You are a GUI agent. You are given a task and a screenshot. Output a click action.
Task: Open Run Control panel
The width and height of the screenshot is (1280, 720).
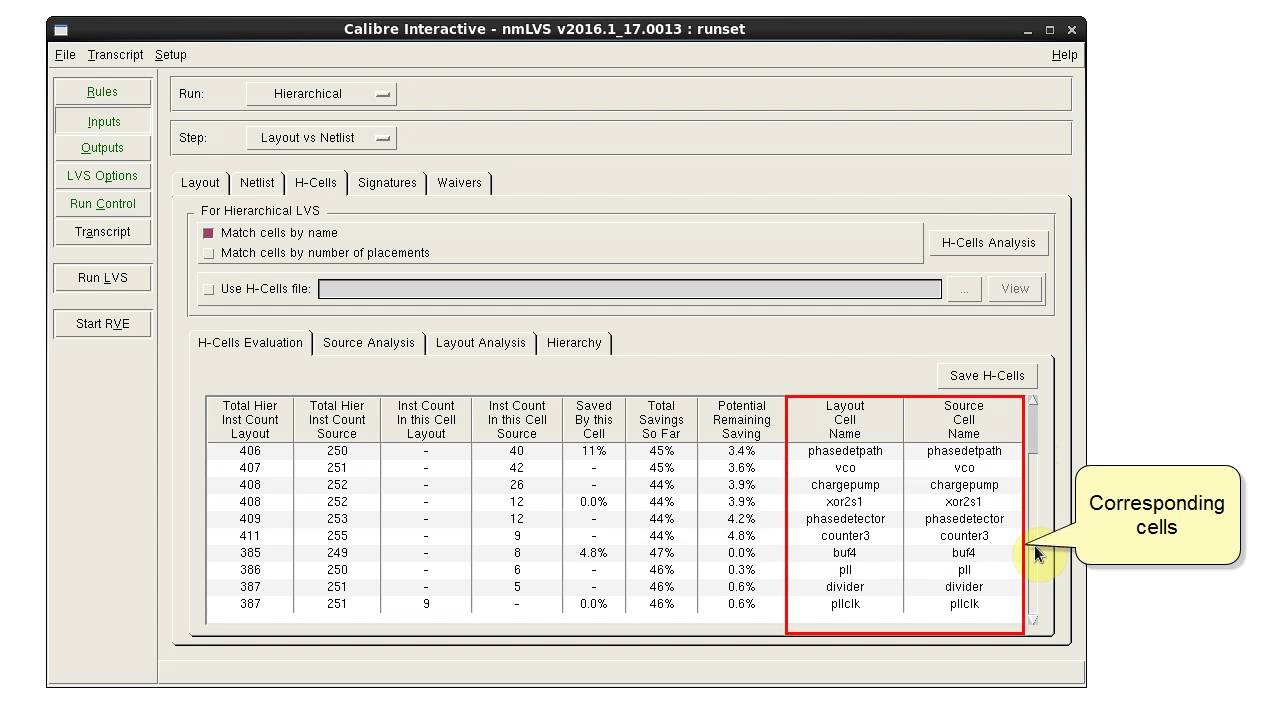[102, 204]
